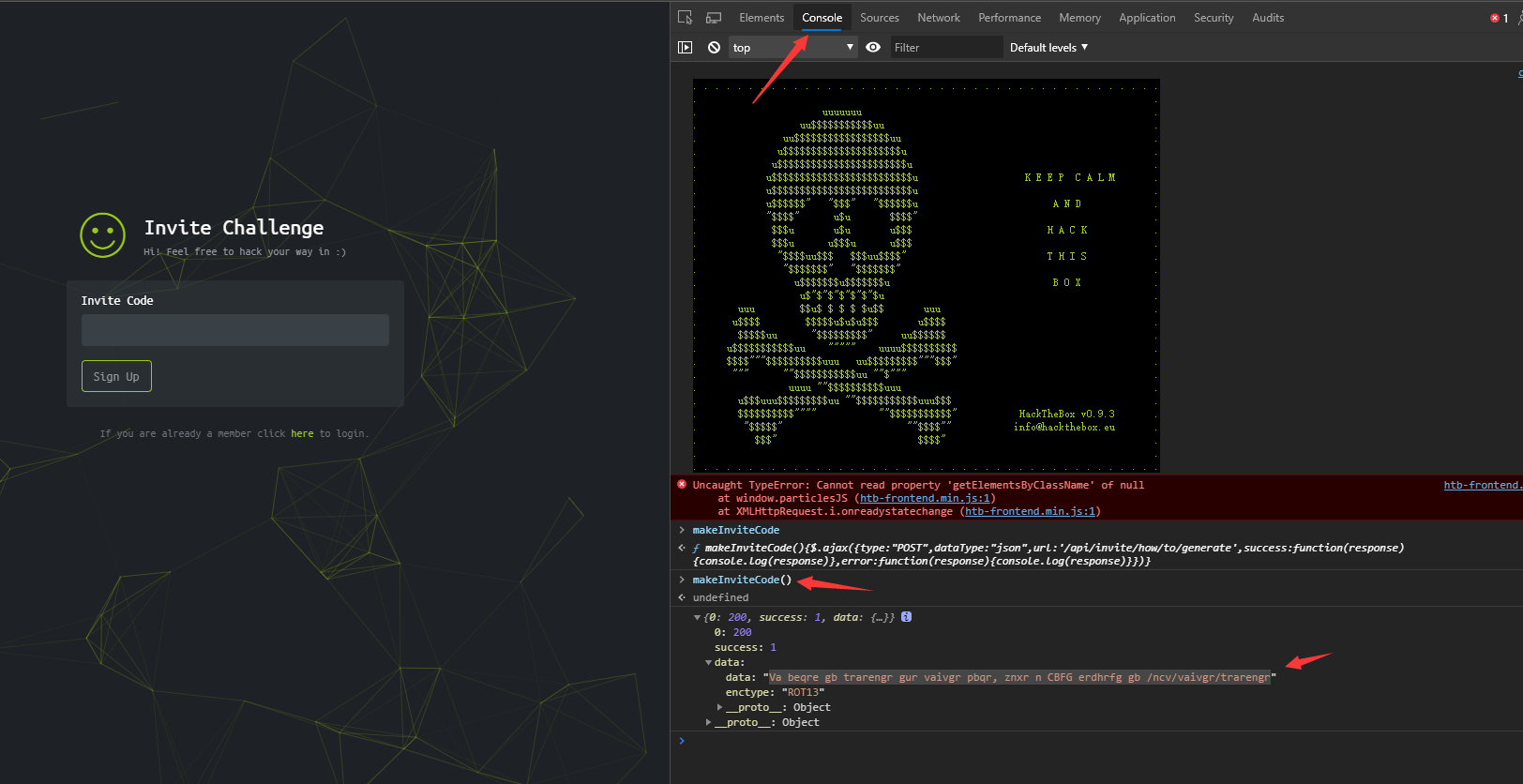Activate the inspect element picker icon
The image size is (1523, 784).
click(686, 18)
